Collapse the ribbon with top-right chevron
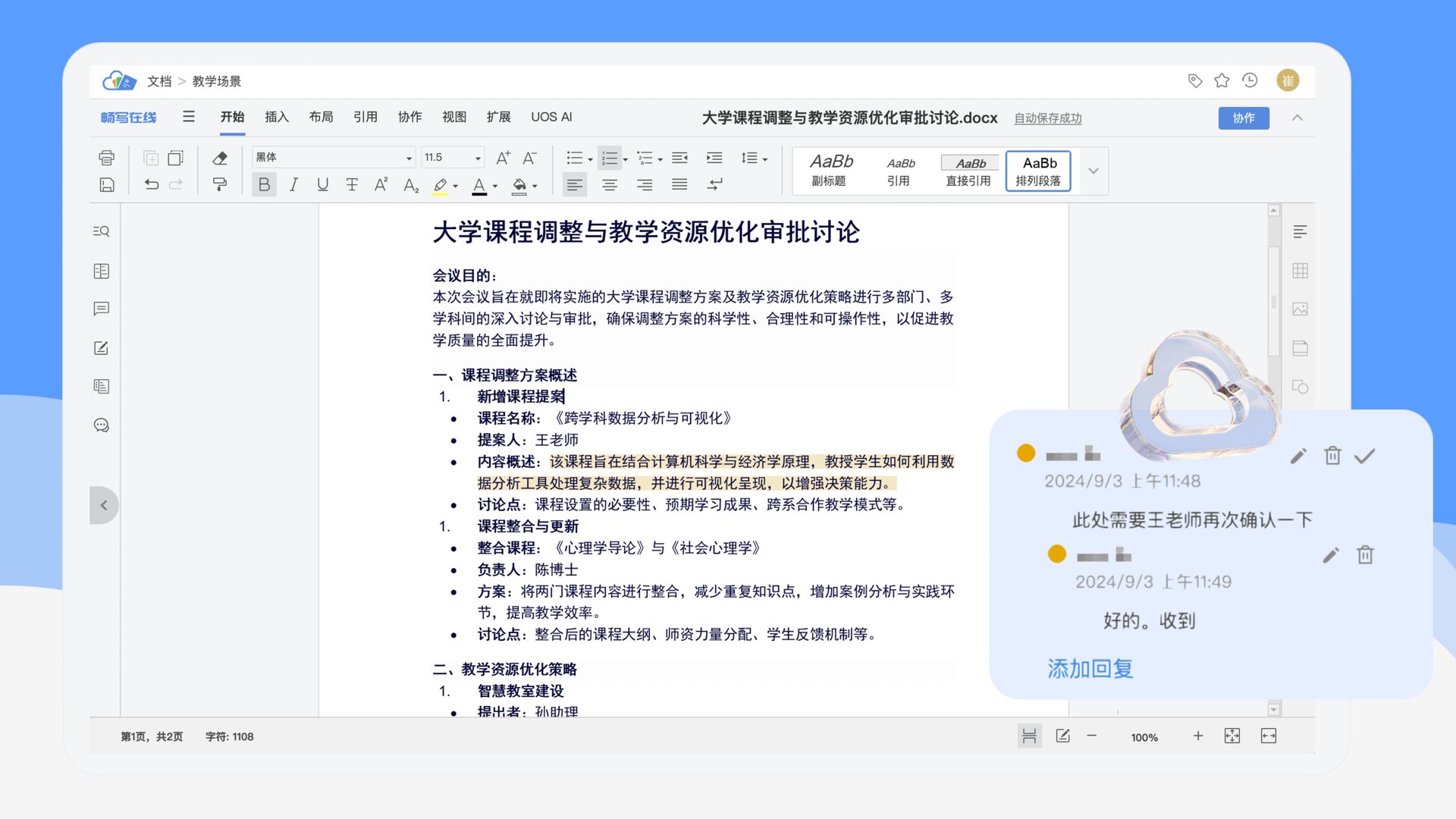Screen dimensions: 1456x819 1298,118
